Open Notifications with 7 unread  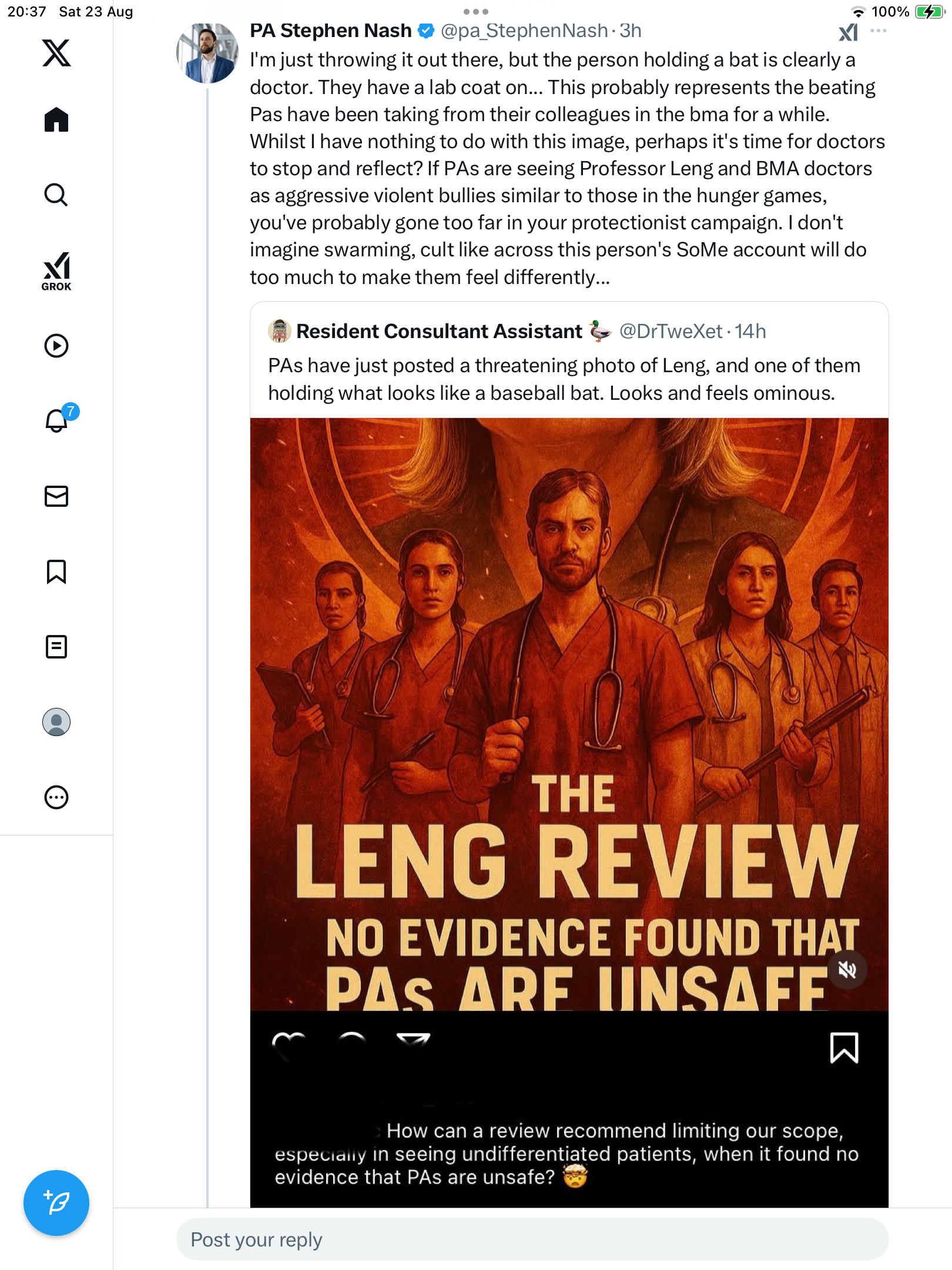tap(58, 421)
